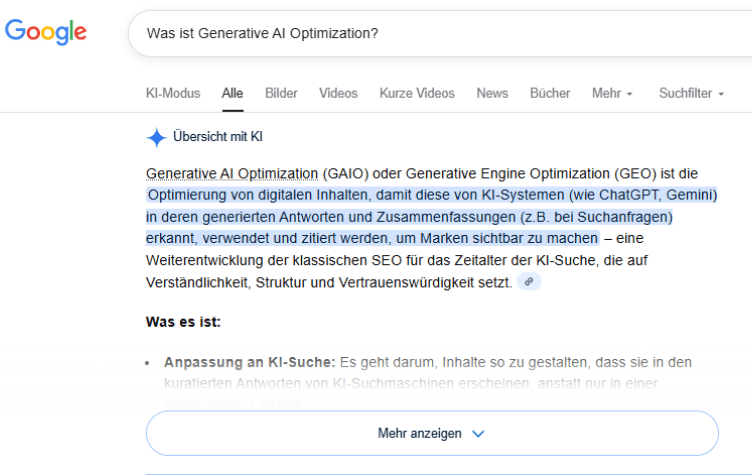The width and height of the screenshot is (752, 475).
Task: Show Kurze Videos results
Action: [x=416, y=93]
